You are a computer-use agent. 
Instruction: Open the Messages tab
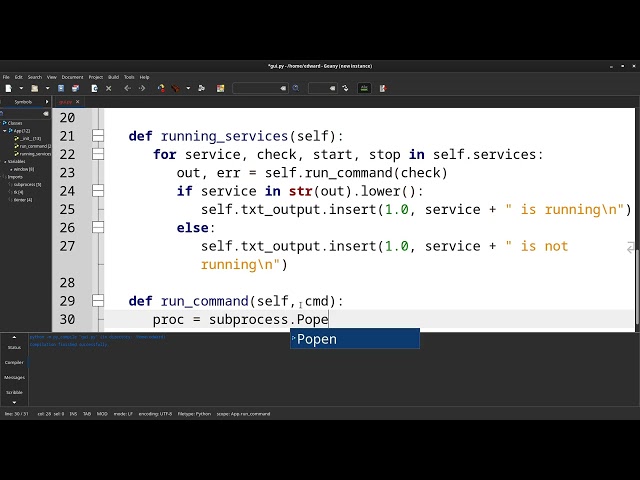coord(14,378)
